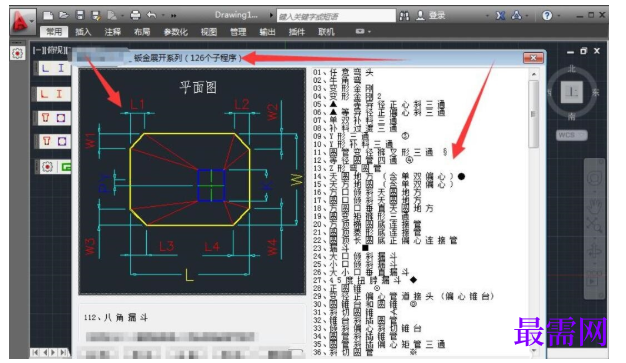Screen dimensions: 626x363
Task: Open ribbon minimize options dropdown arrow
Action: 369,32
